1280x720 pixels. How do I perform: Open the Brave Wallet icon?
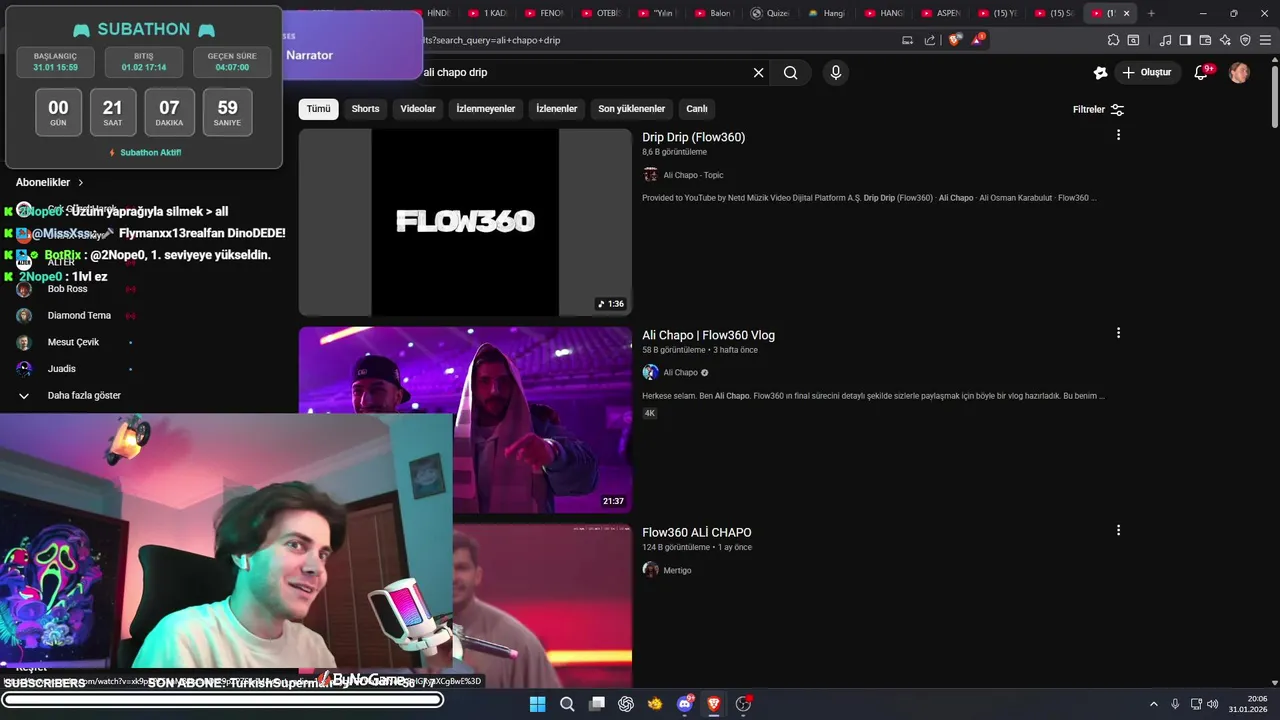tap(1205, 40)
